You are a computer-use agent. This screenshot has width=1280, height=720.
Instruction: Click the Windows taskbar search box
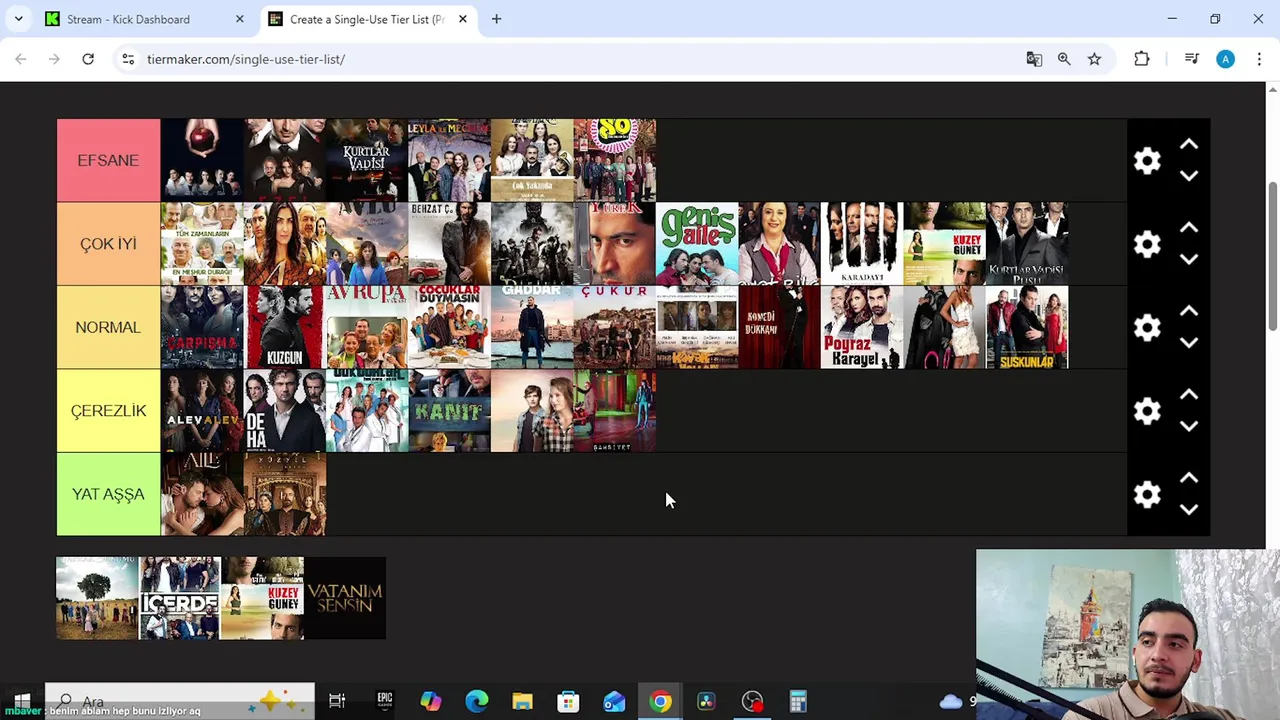click(x=180, y=701)
